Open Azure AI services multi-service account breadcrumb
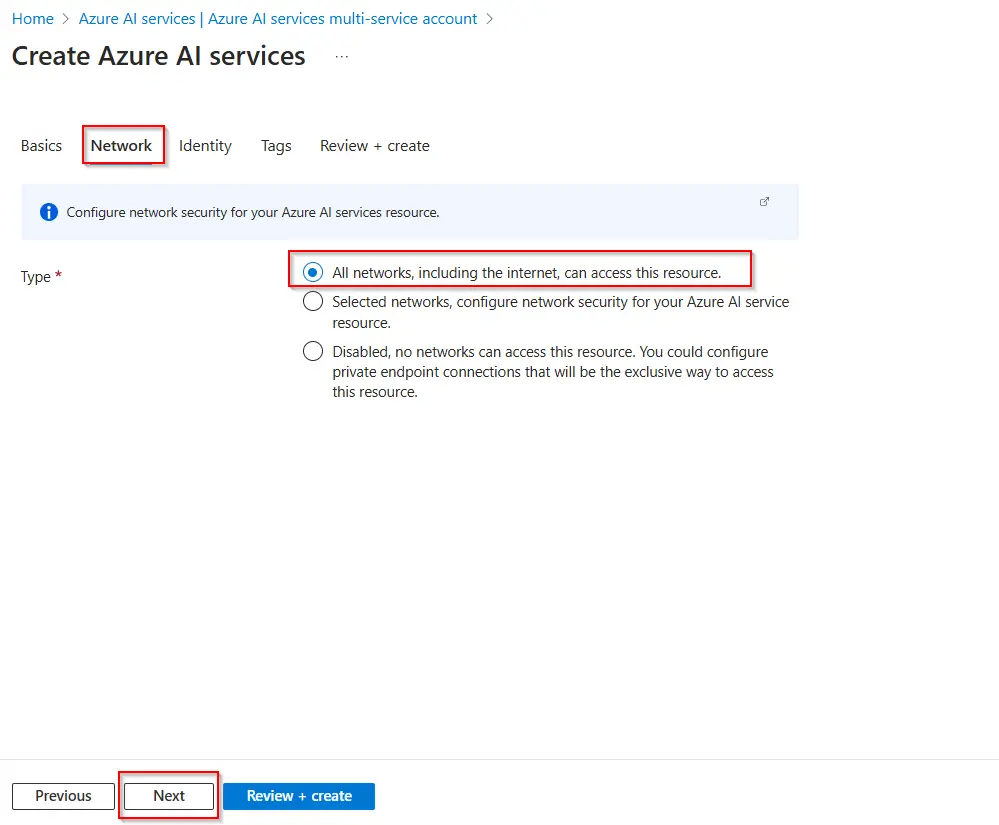This screenshot has height=825, width=999. coord(285,19)
